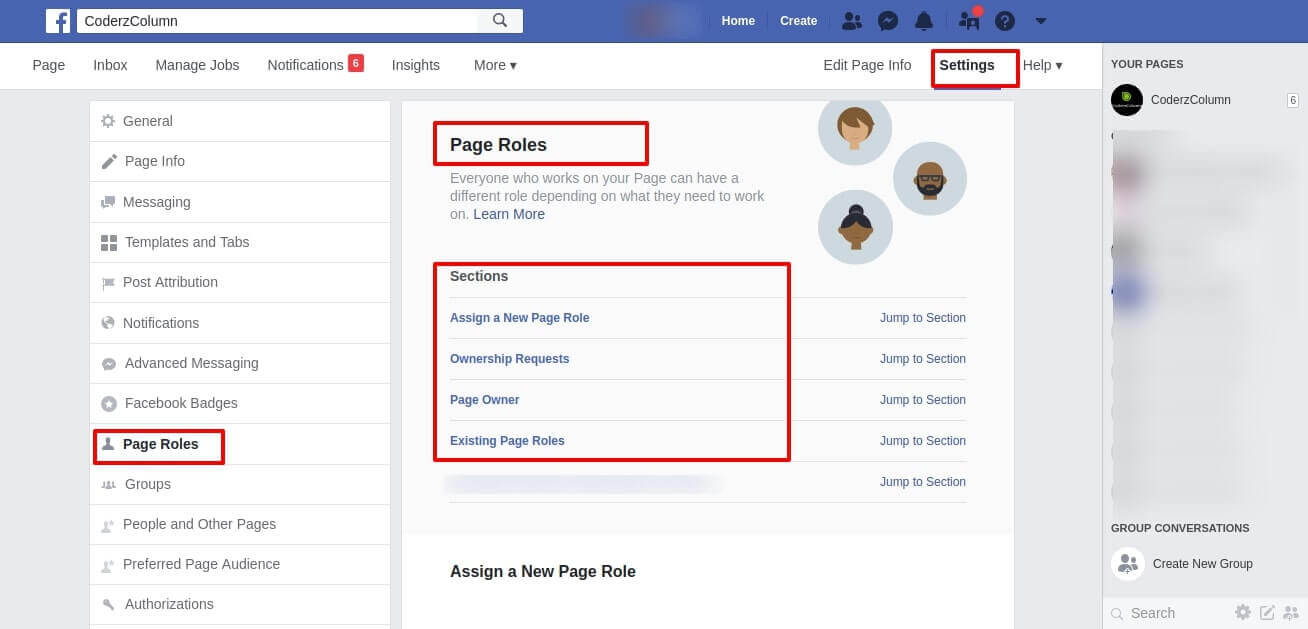The height and width of the screenshot is (629, 1308).
Task: Open People and Other Pages settings
Action: point(240,524)
